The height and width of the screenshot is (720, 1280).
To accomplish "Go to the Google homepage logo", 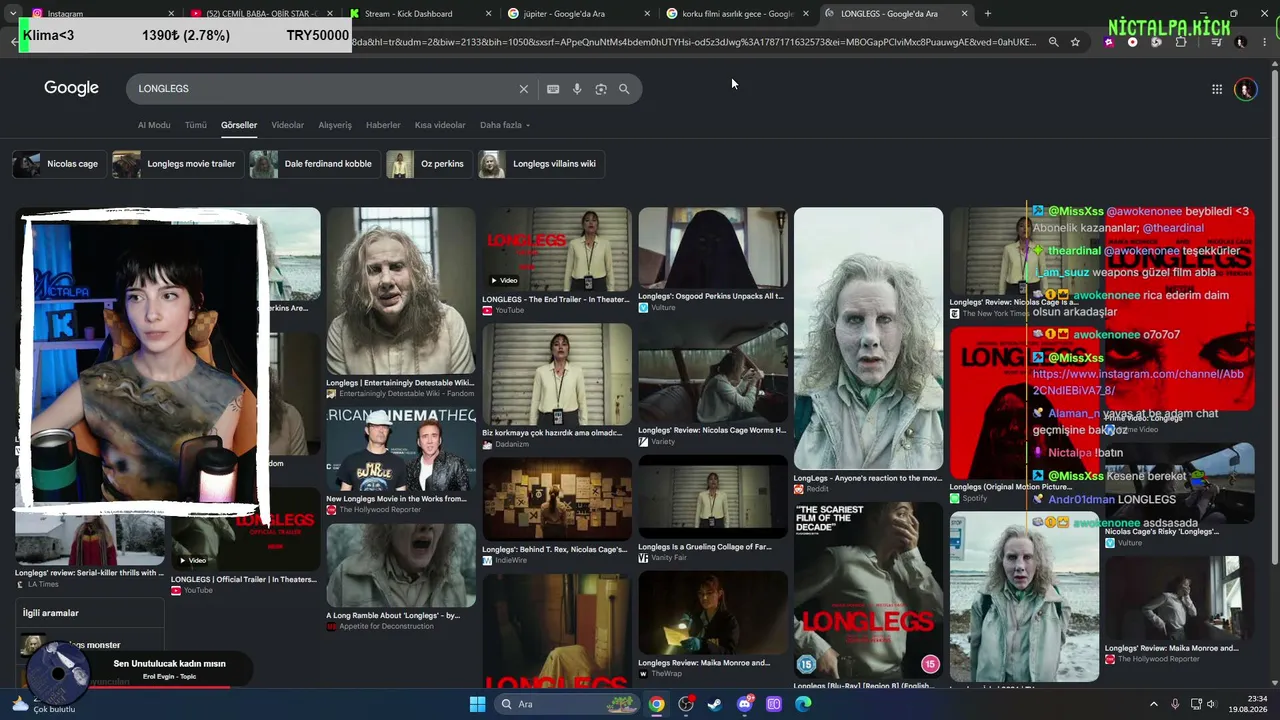I will coord(71,88).
